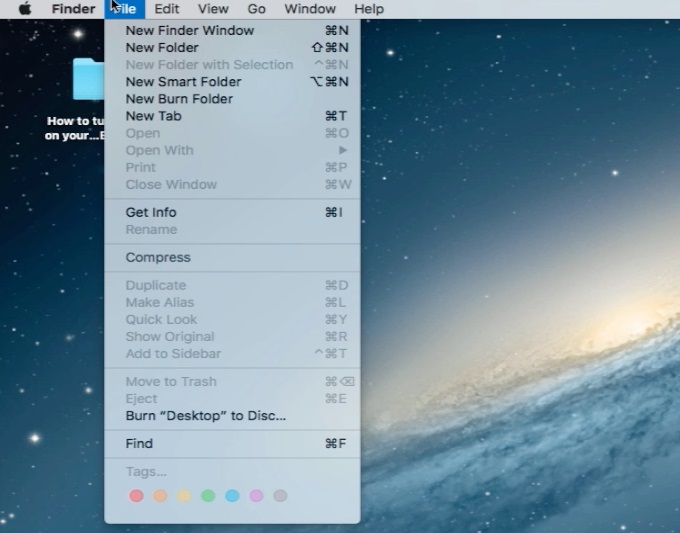Select the desktop folder icon
Image resolution: width=680 pixels, height=533 pixels.
tap(88, 79)
